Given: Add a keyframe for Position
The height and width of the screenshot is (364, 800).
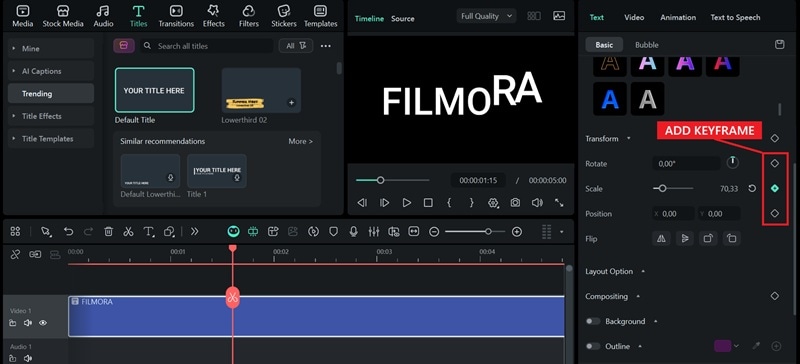Looking at the screenshot, I should 774,213.
